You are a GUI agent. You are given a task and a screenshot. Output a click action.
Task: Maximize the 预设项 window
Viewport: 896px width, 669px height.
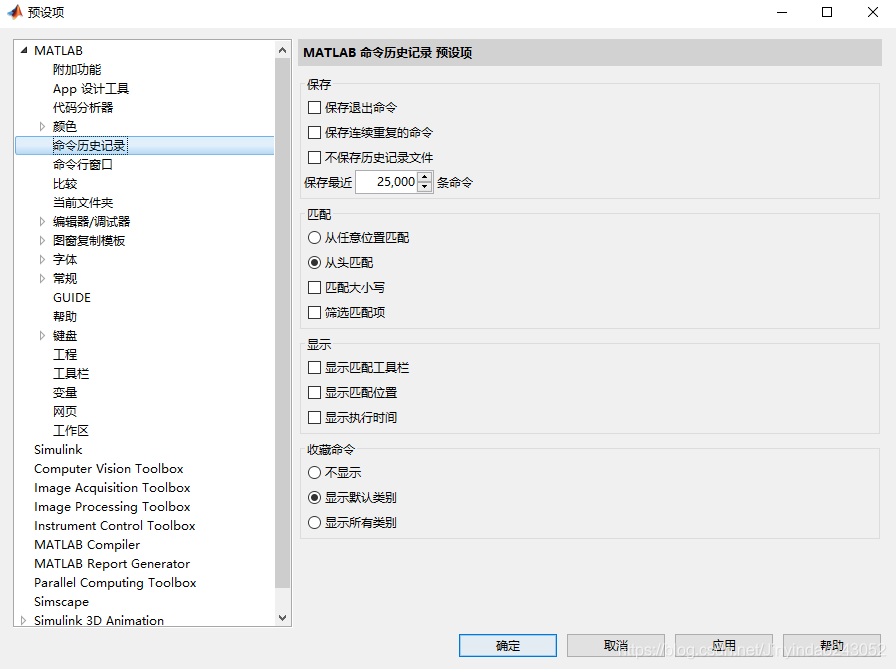pos(827,12)
